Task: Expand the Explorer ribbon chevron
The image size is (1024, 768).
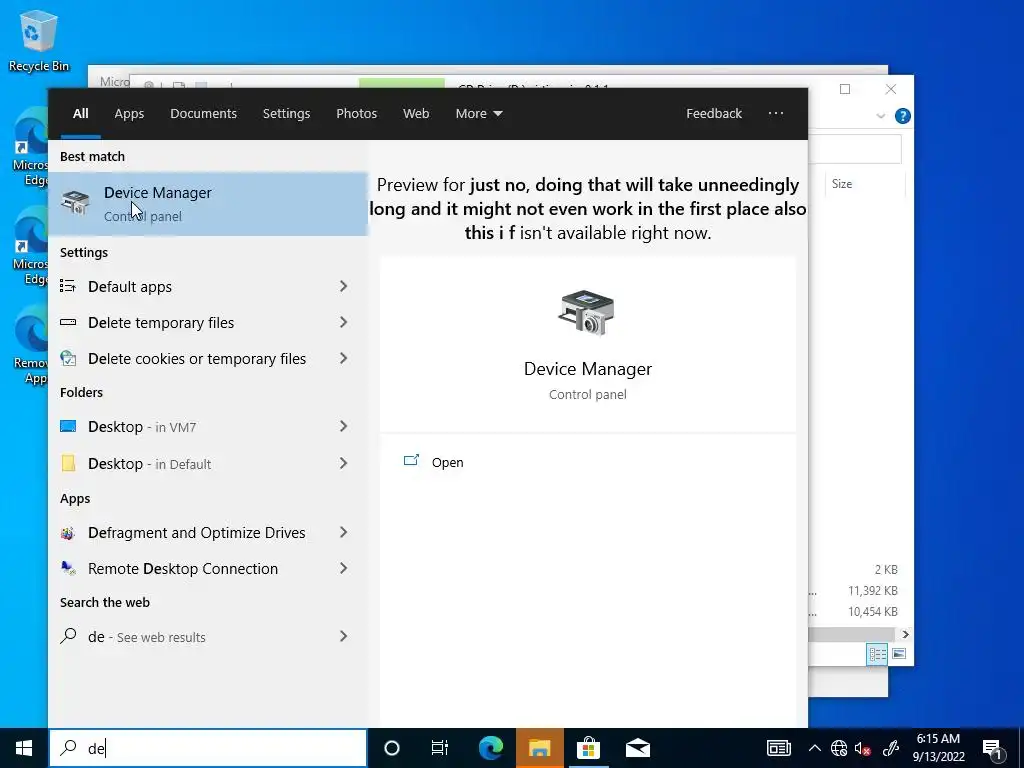Action: (880, 116)
